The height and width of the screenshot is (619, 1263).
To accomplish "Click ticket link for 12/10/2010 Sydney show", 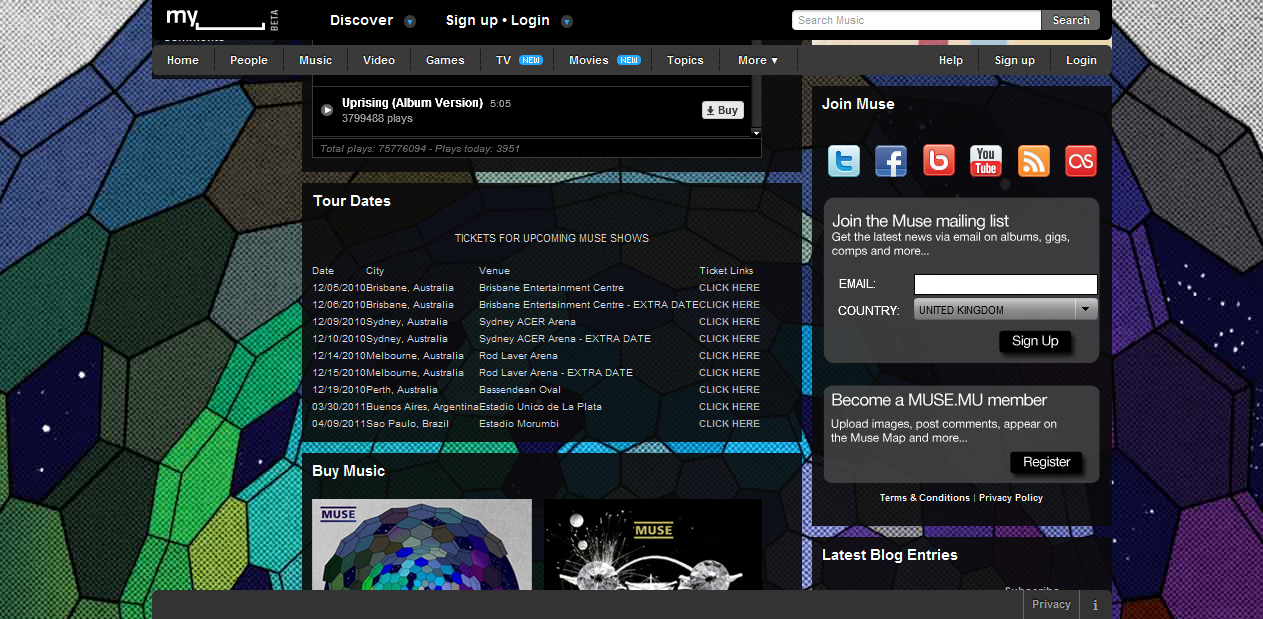I will click(x=729, y=339).
